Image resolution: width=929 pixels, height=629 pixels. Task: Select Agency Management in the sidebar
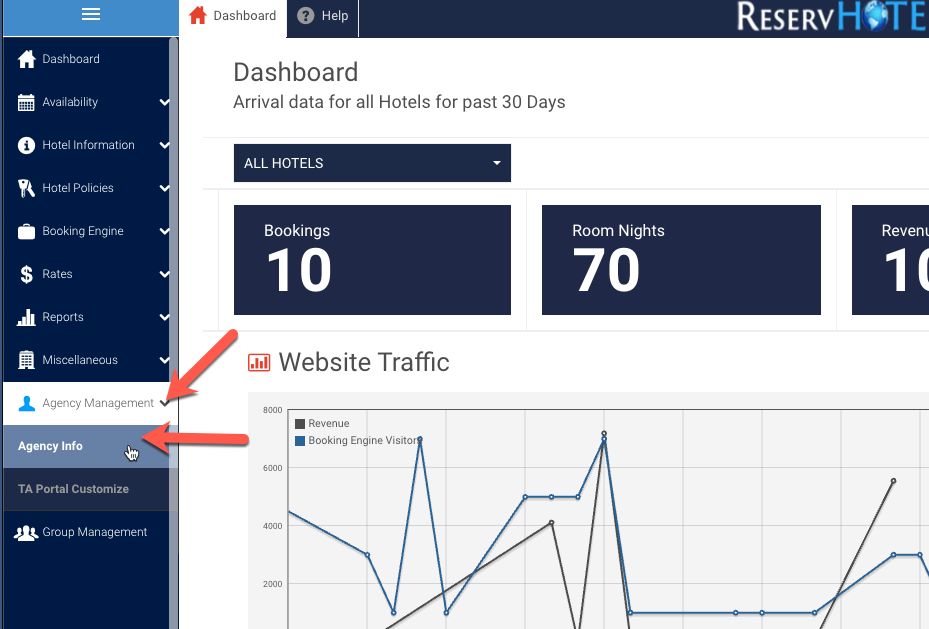point(91,403)
